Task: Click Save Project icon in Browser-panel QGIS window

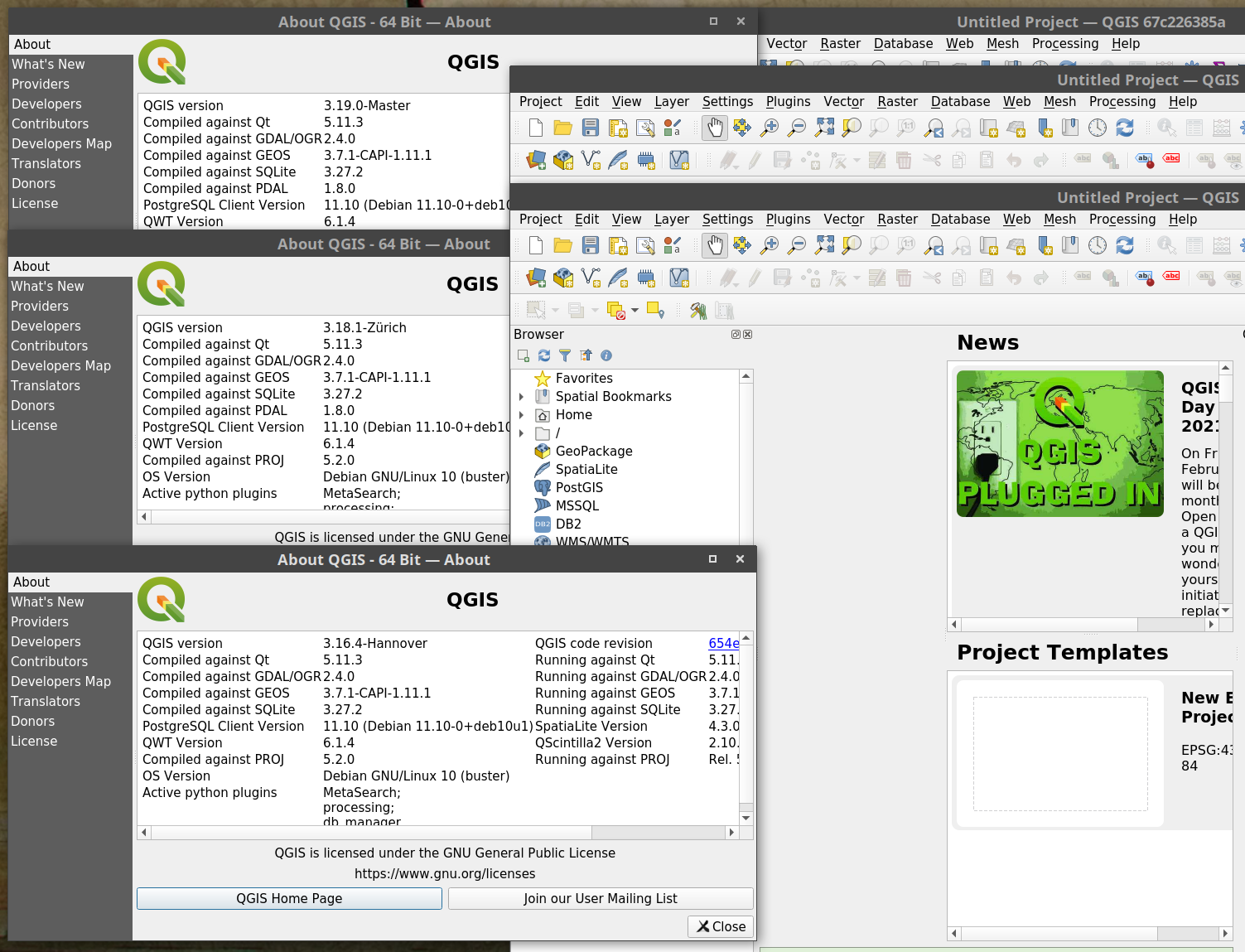Action: pos(591,245)
